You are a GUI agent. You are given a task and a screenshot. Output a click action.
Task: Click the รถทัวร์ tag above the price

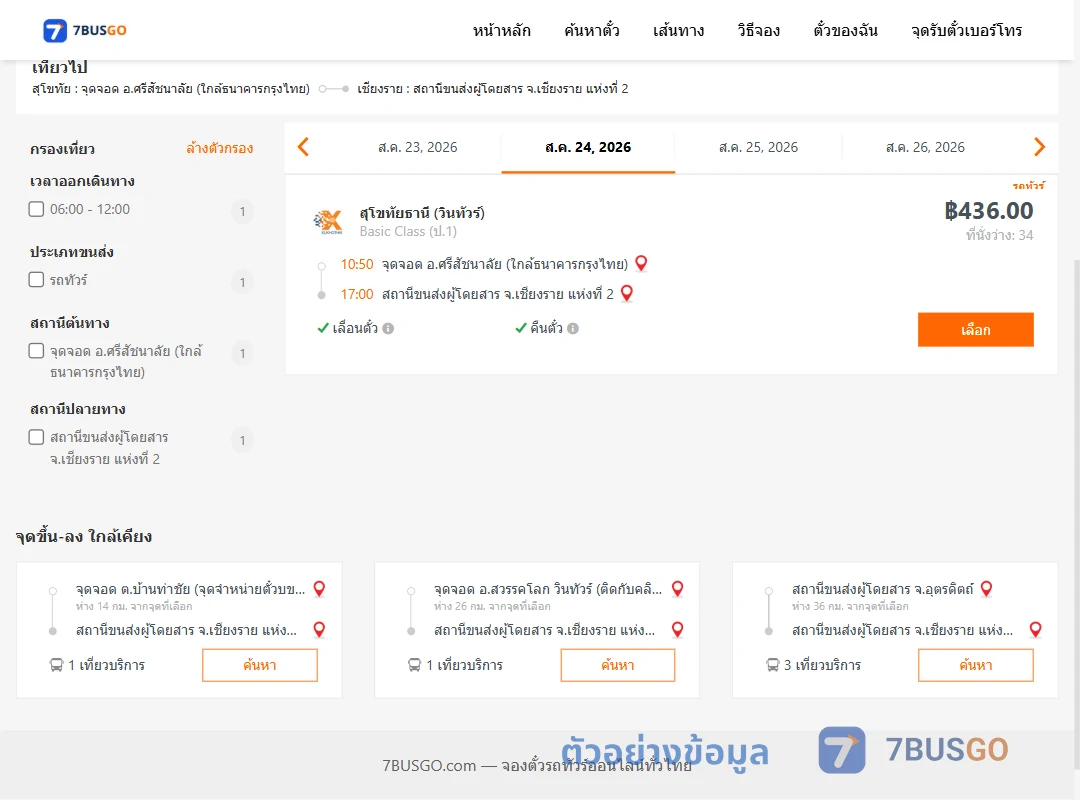click(1028, 185)
